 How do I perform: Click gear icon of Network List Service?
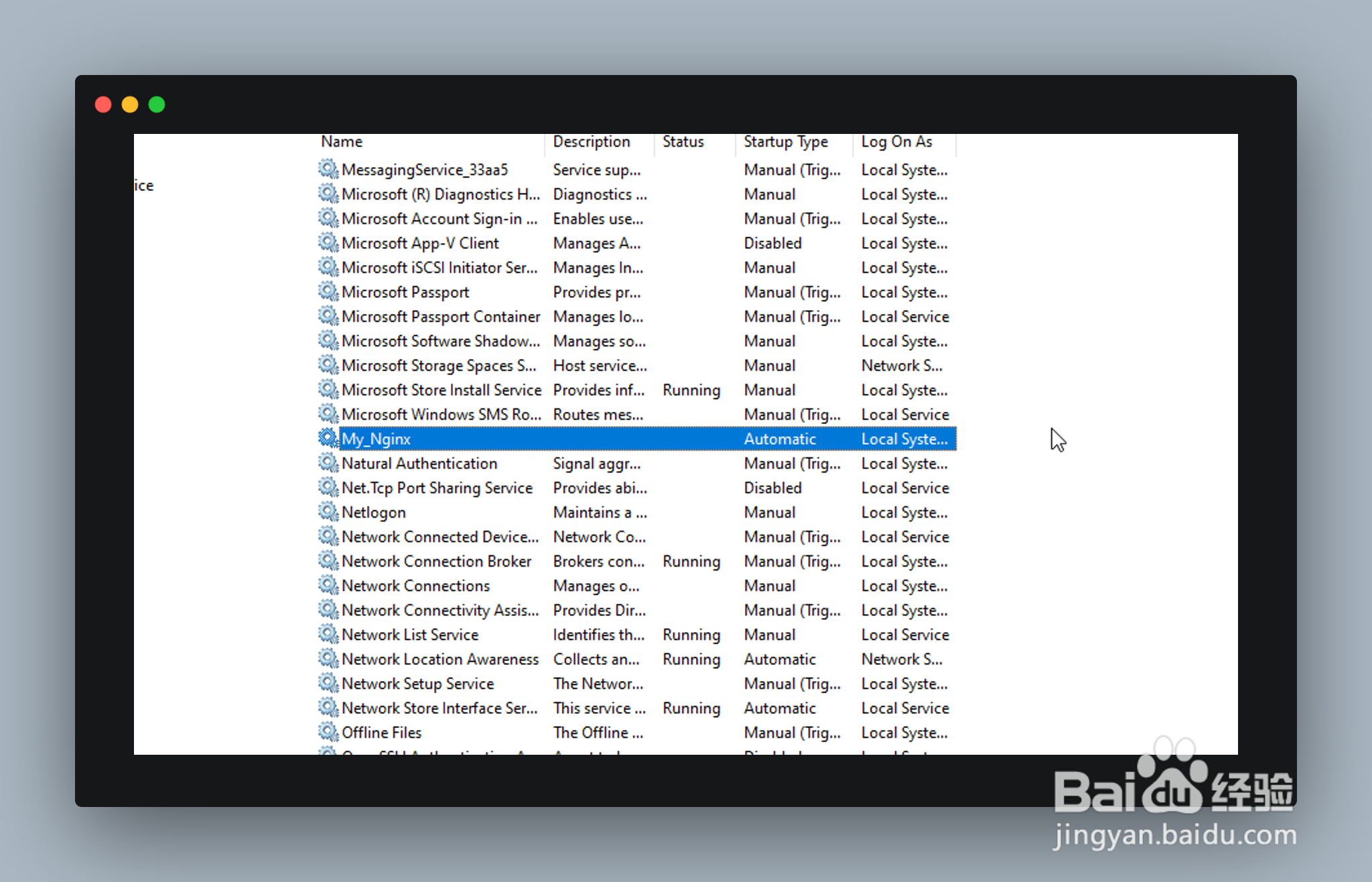[x=328, y=634]
